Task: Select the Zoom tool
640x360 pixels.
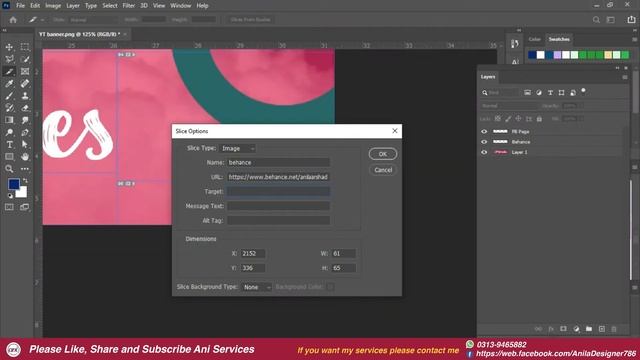Action: pyautogui.click(x=9, y=169)
